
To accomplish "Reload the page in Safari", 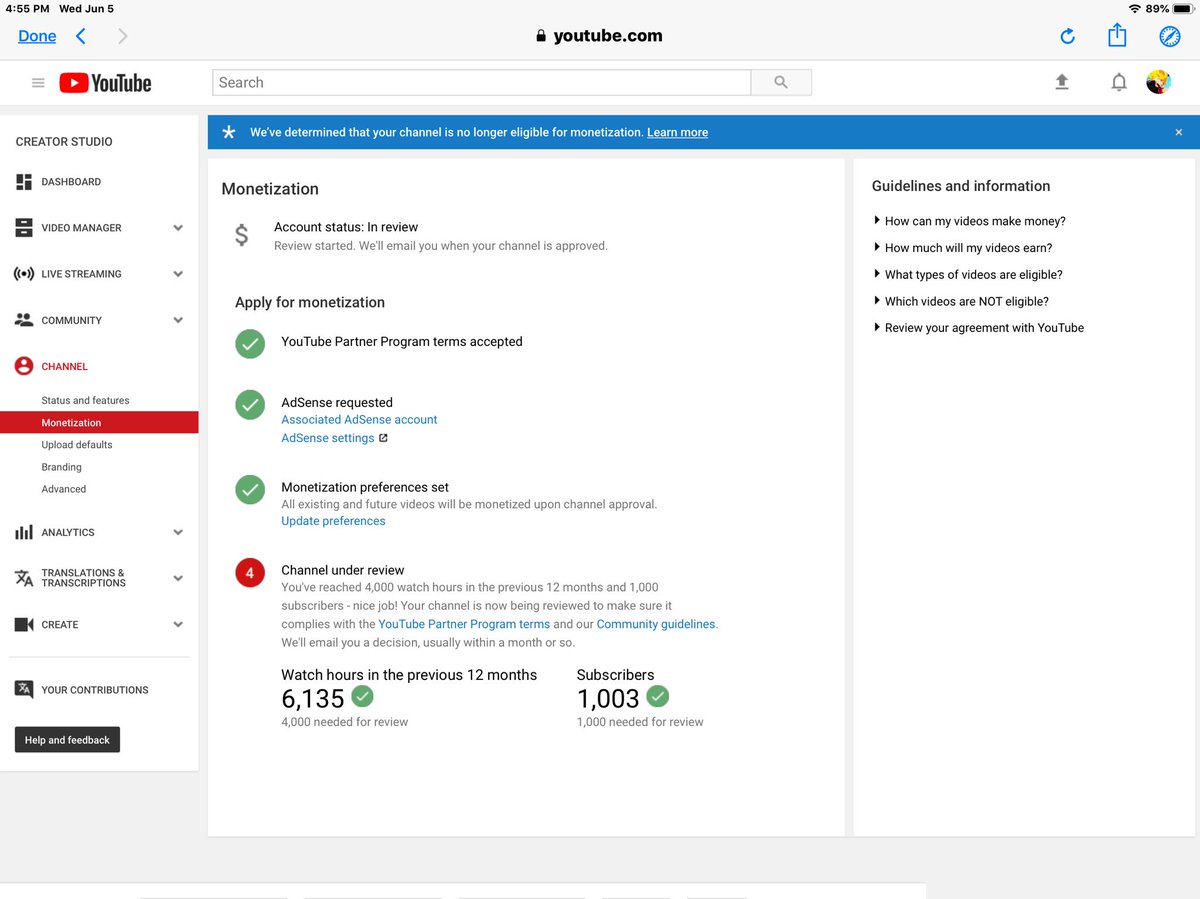I will (1067, 36).
